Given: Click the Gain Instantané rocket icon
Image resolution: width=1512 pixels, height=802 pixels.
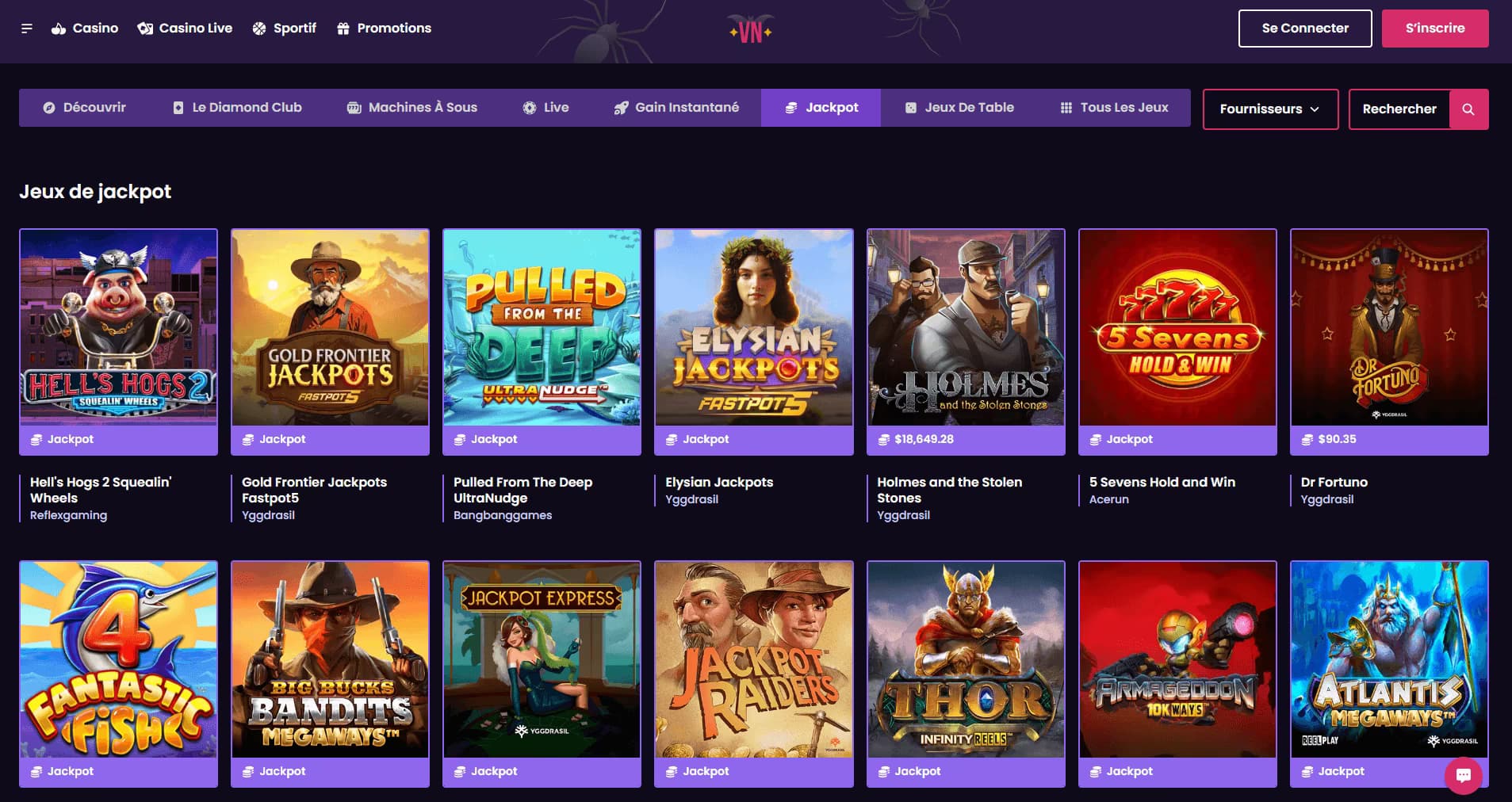Looking at the screenshot, I should pos(621,108).
